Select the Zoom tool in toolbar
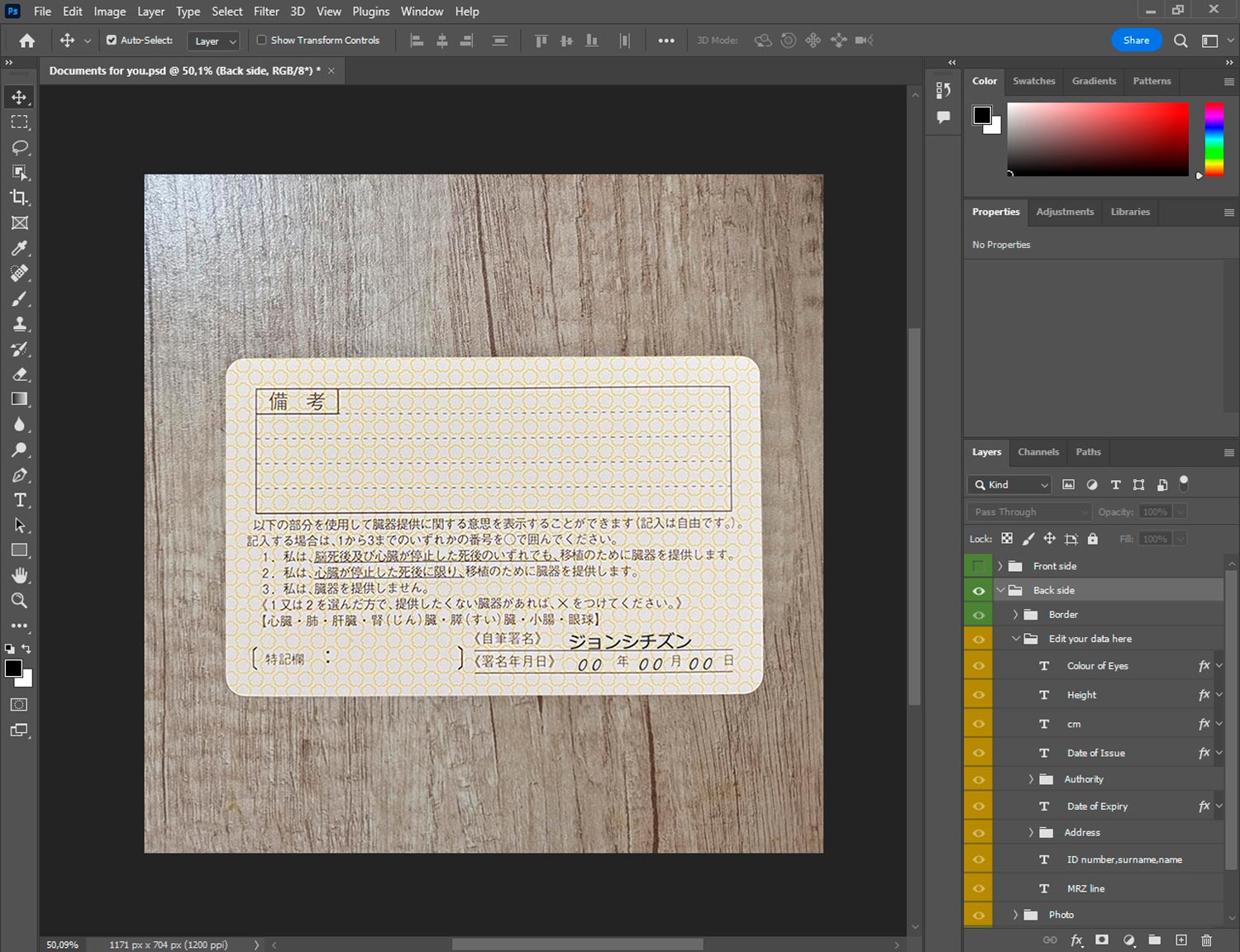 [x=19, y=601]
